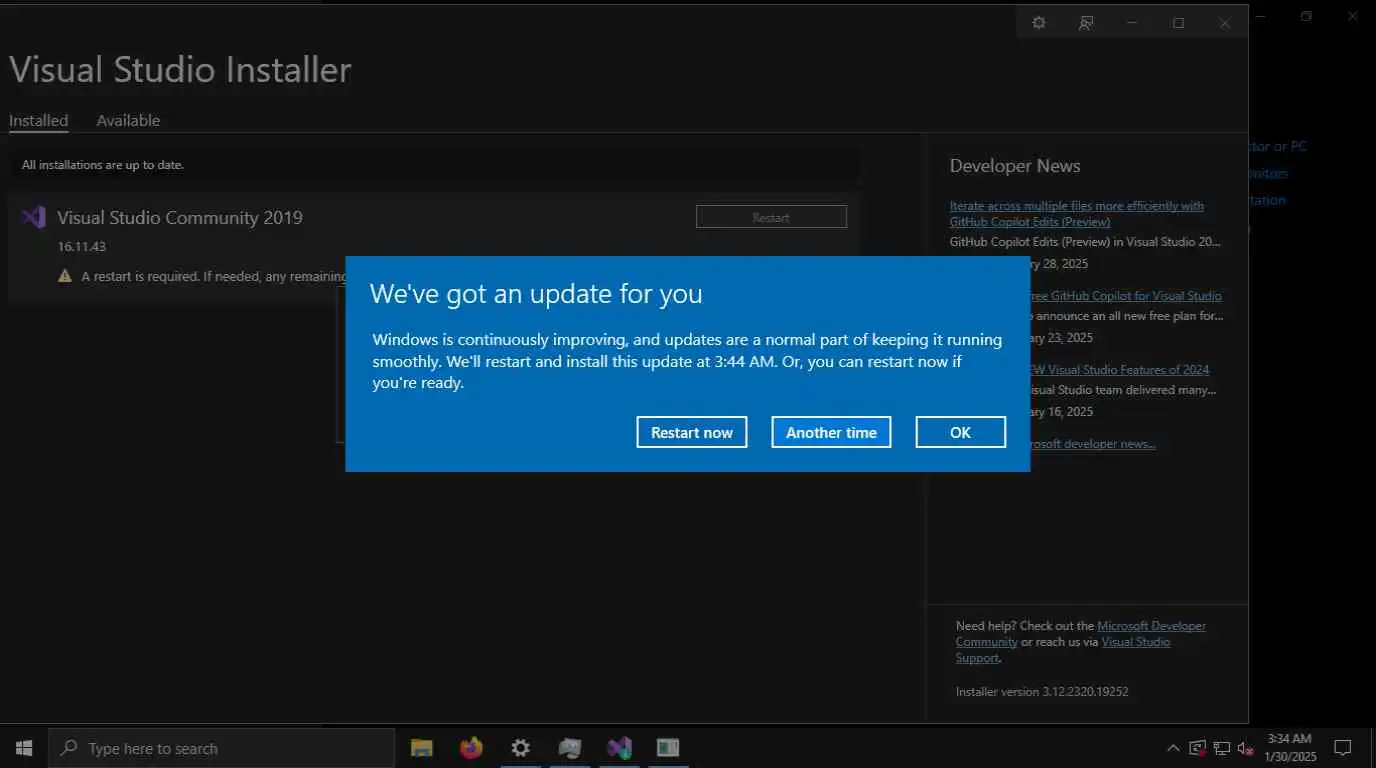Open Settings gear on the taskbar
This screenshot has width=1376, height=768.
coord(520,748)
